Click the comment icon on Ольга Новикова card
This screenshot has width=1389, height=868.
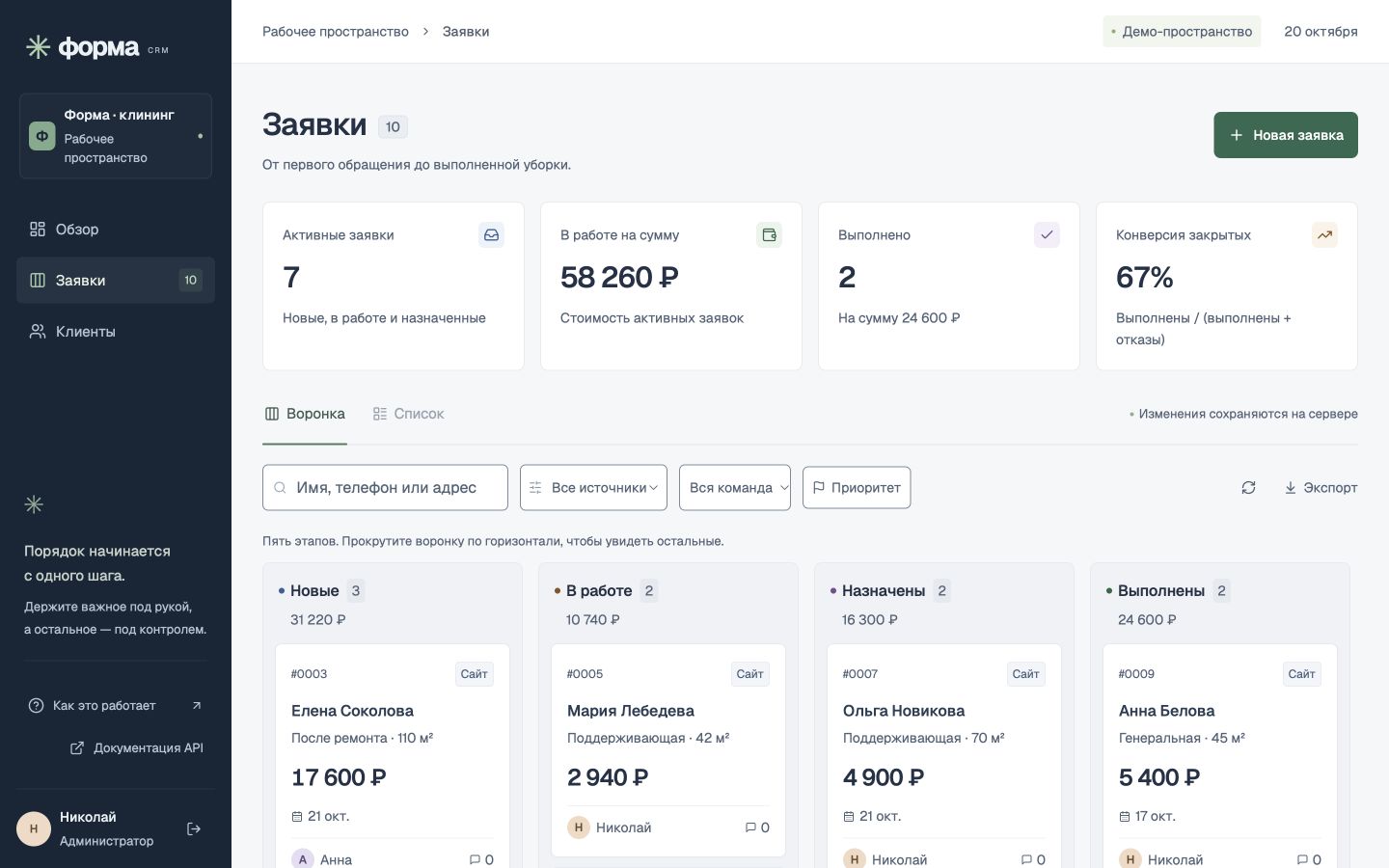pos(1026,859)
